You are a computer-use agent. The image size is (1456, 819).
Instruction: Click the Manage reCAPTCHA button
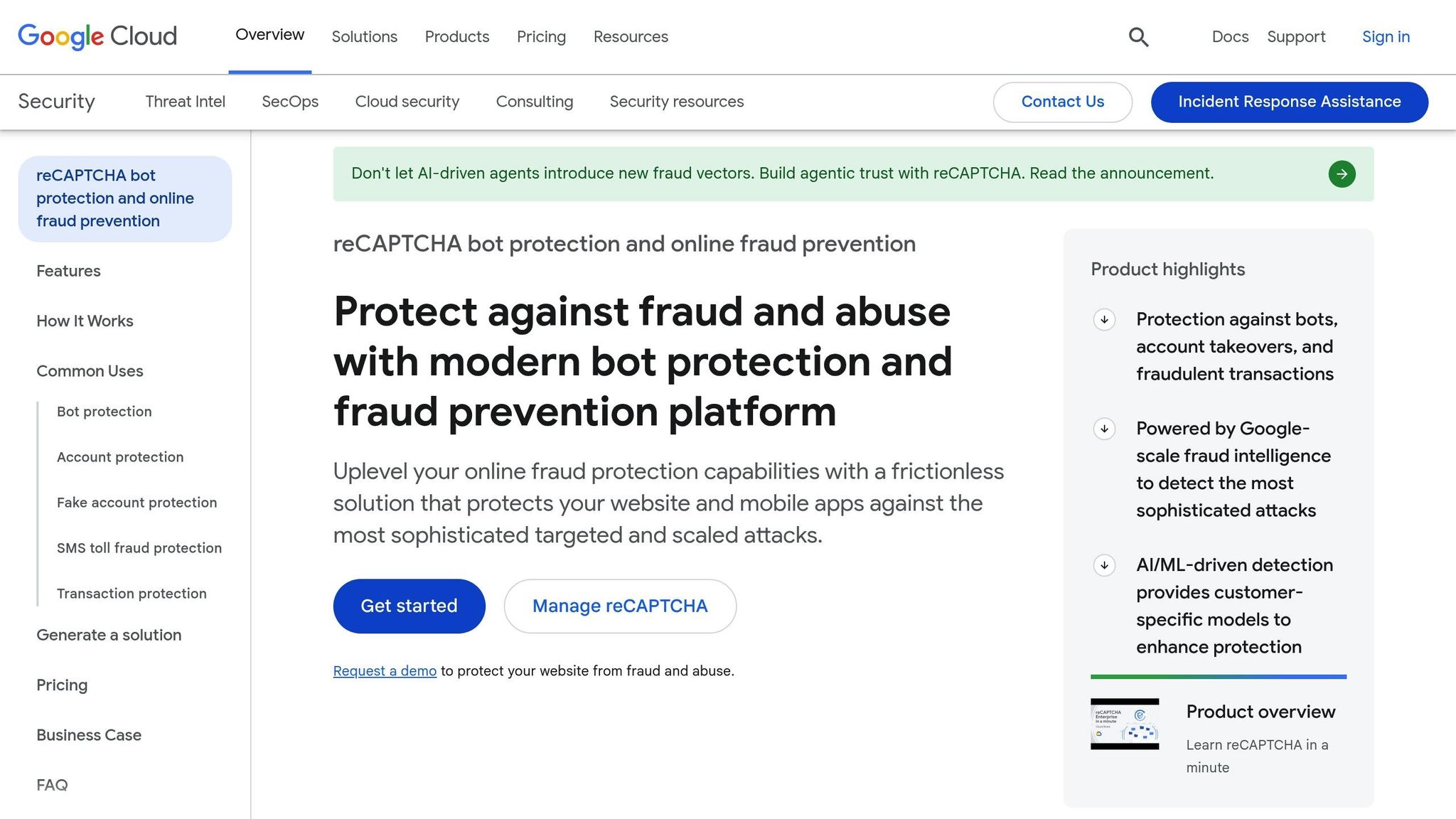[x=620, y=606]
